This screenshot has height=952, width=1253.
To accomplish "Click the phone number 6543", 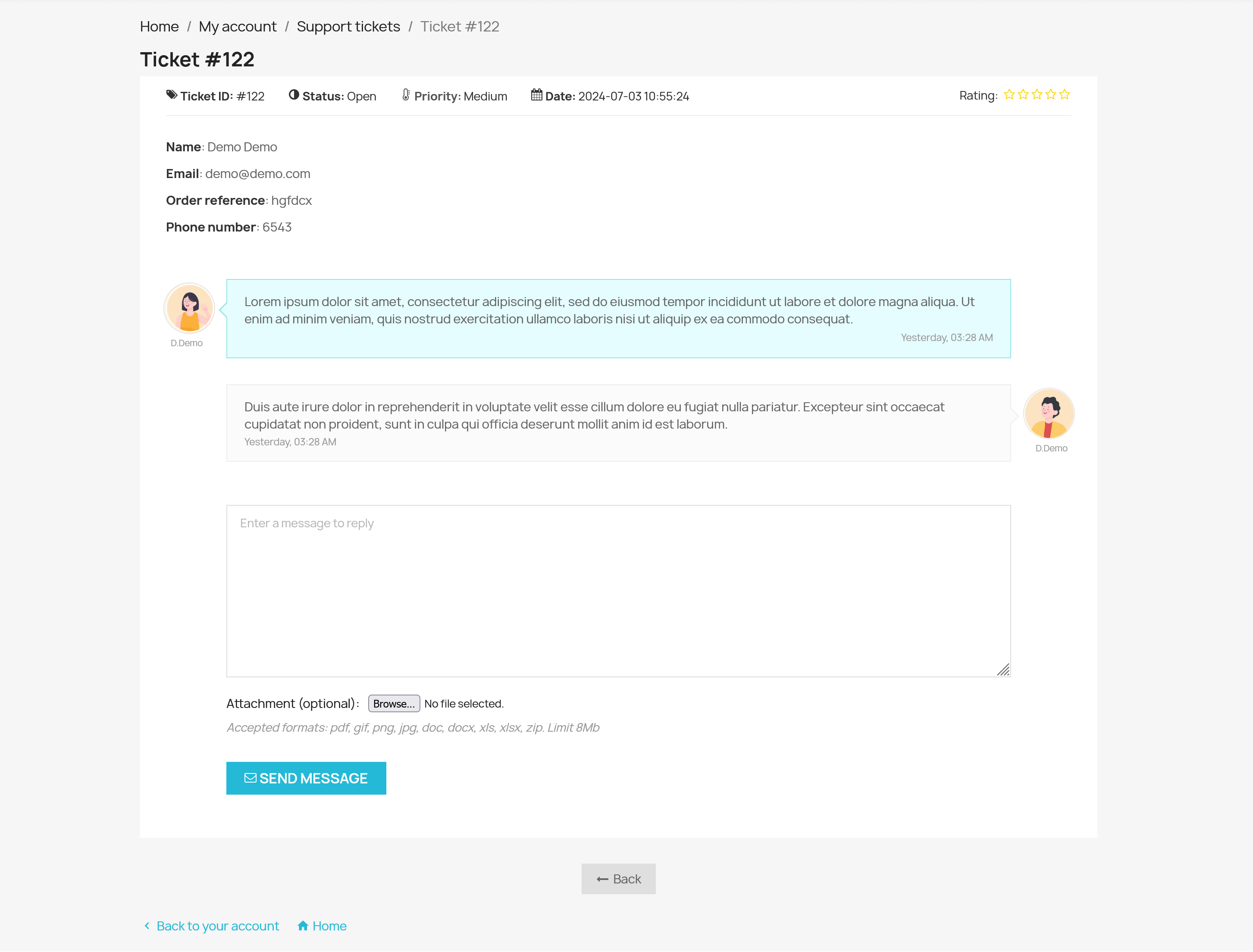I will click(x=276, y=227).
